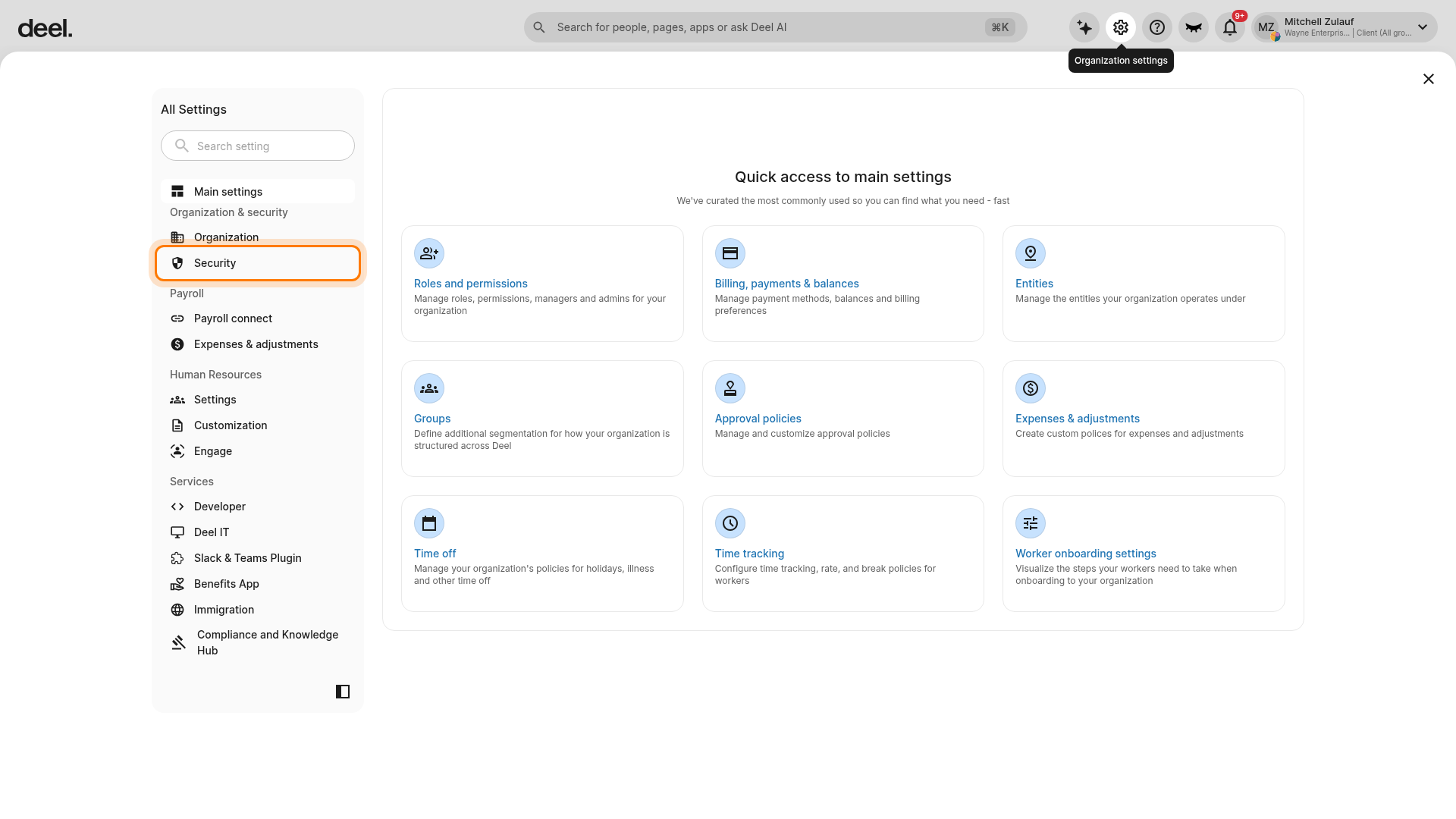Click 'Quick access to main settings' heading

[843, 177]
